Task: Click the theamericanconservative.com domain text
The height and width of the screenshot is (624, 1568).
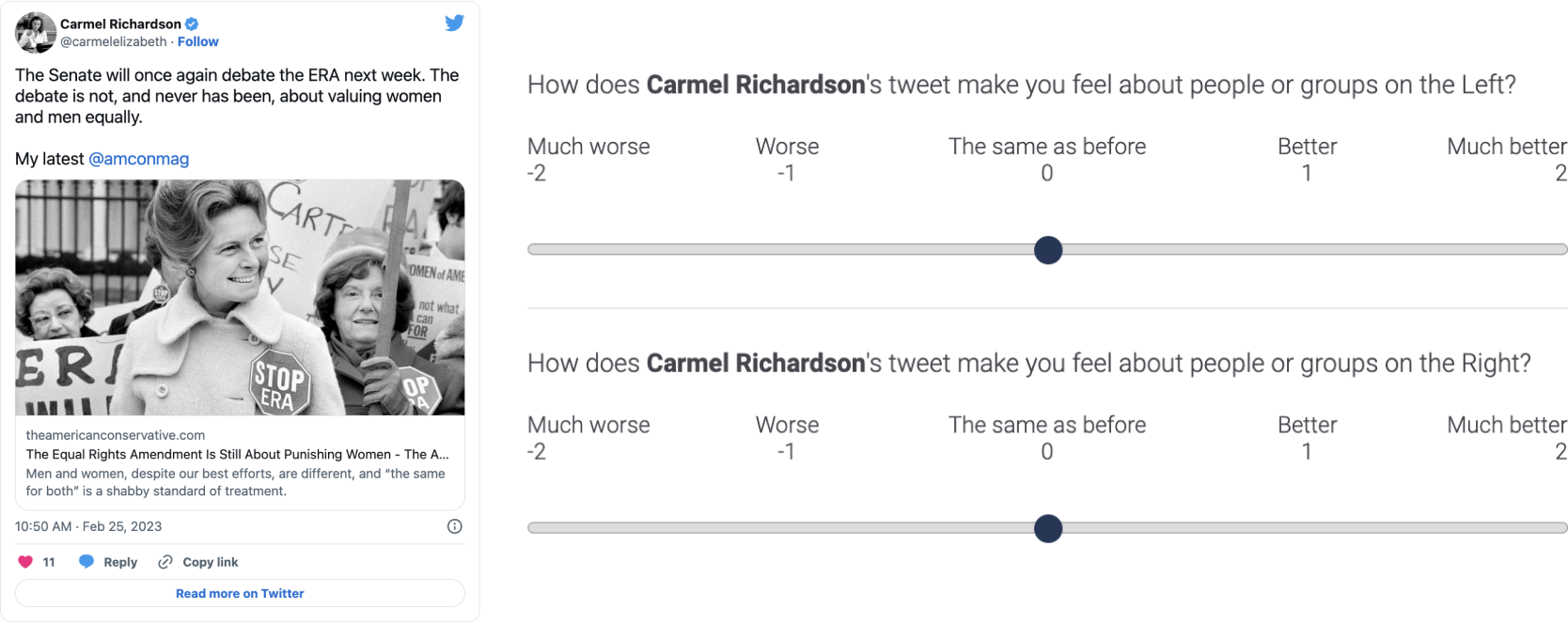Action: pos(115,435)
